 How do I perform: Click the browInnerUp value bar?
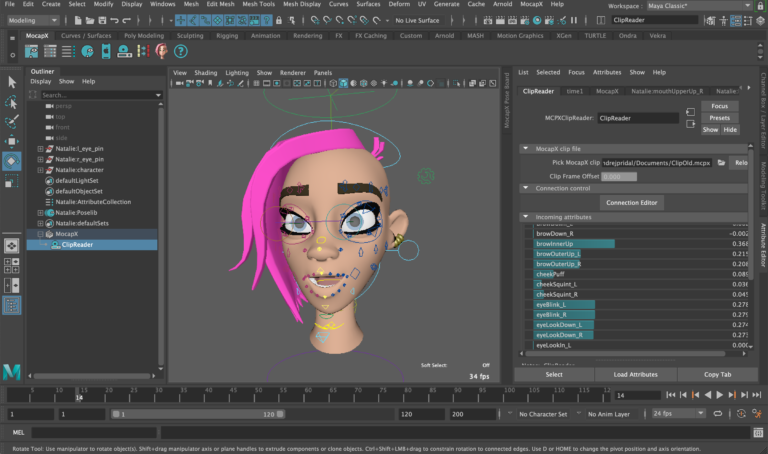(574, 244)
